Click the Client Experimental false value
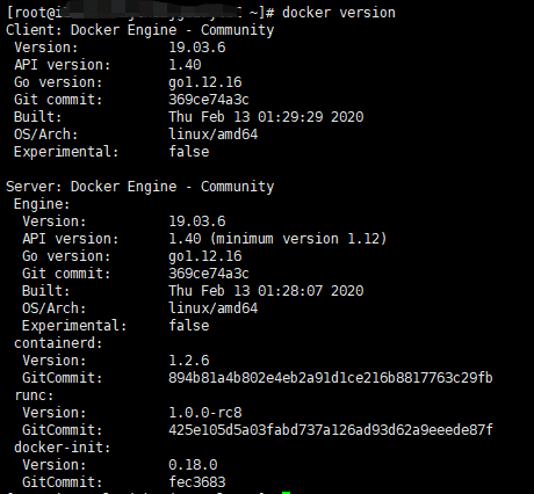This screenshot has height=494, width=534. pos(189,152)
